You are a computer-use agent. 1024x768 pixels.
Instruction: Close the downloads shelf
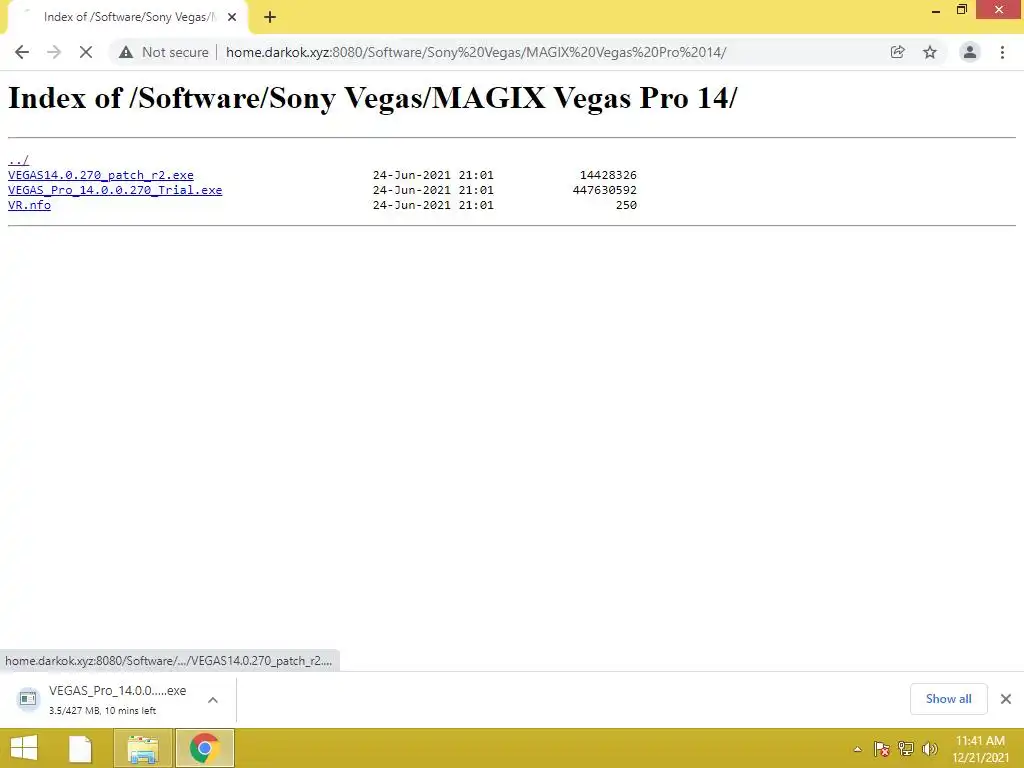[1006, 699]
